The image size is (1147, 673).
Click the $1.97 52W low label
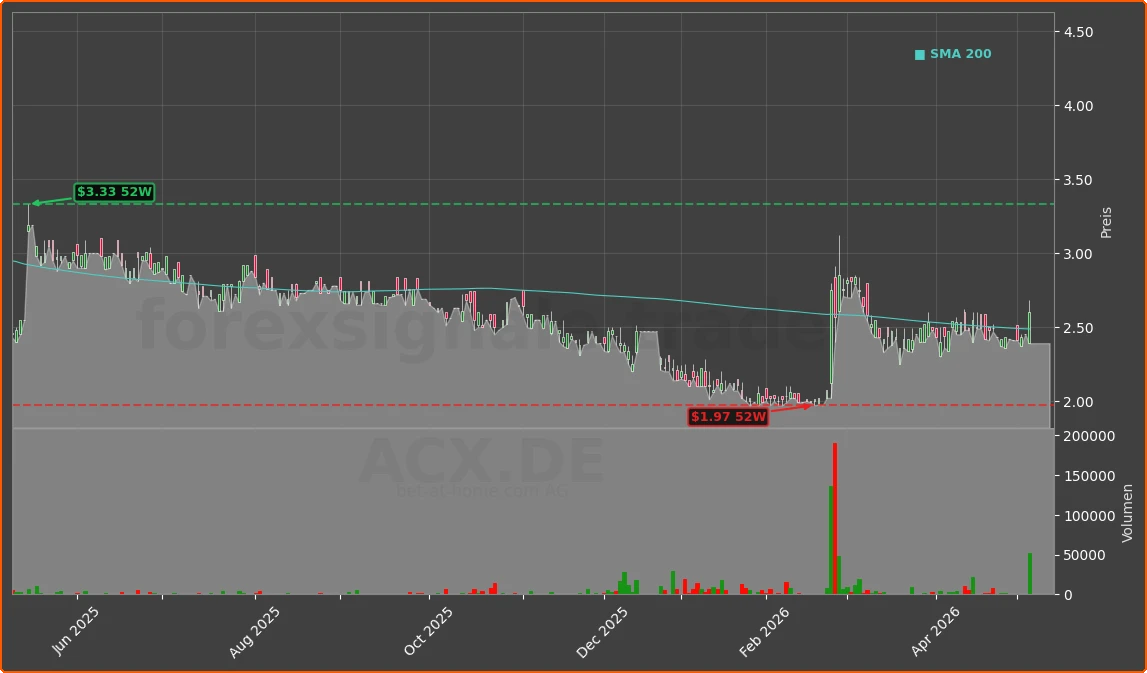[729, 417]
